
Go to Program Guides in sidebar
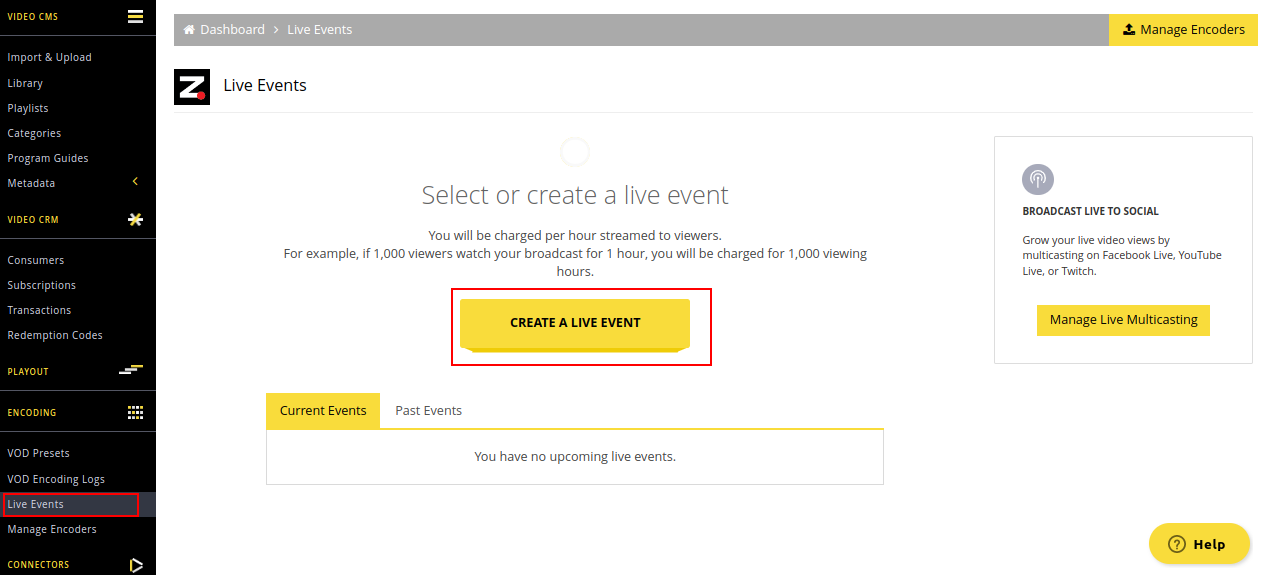48,158
